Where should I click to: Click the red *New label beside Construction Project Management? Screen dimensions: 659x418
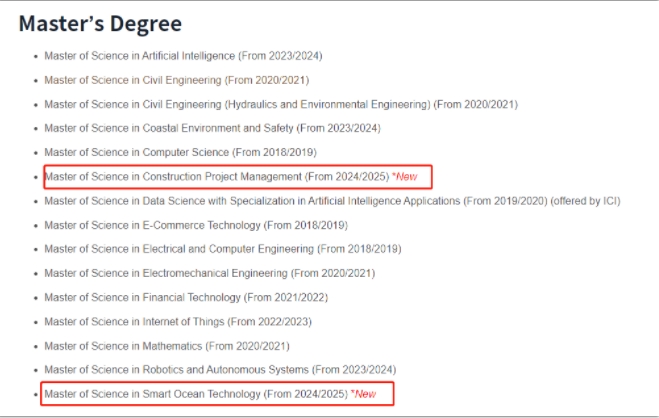pyautogui.click(x=405, y=177)
